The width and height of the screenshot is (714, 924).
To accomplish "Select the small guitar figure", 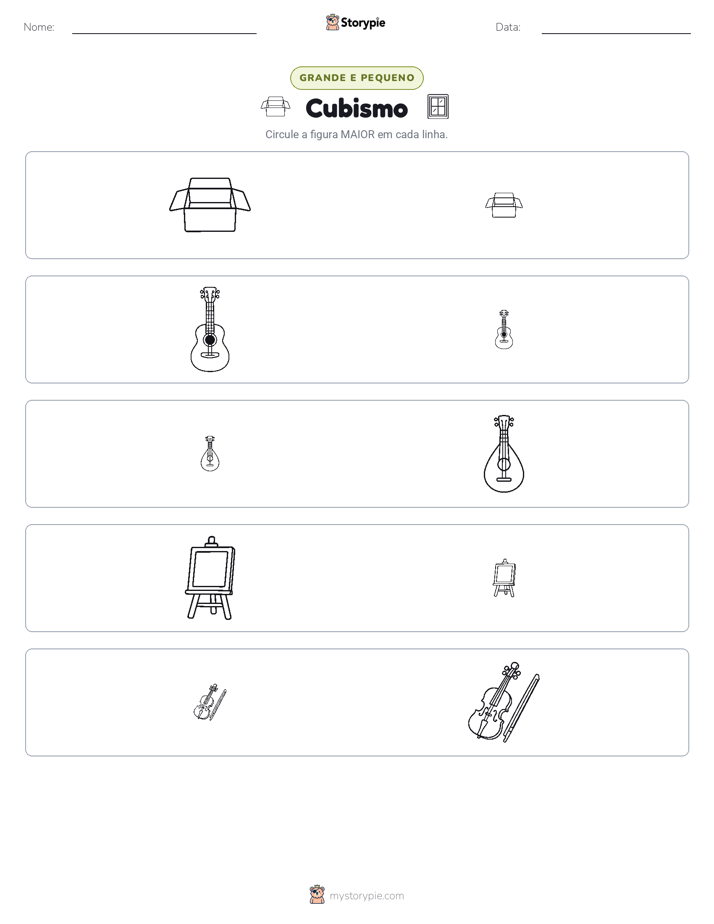I will tap(504, 329).
